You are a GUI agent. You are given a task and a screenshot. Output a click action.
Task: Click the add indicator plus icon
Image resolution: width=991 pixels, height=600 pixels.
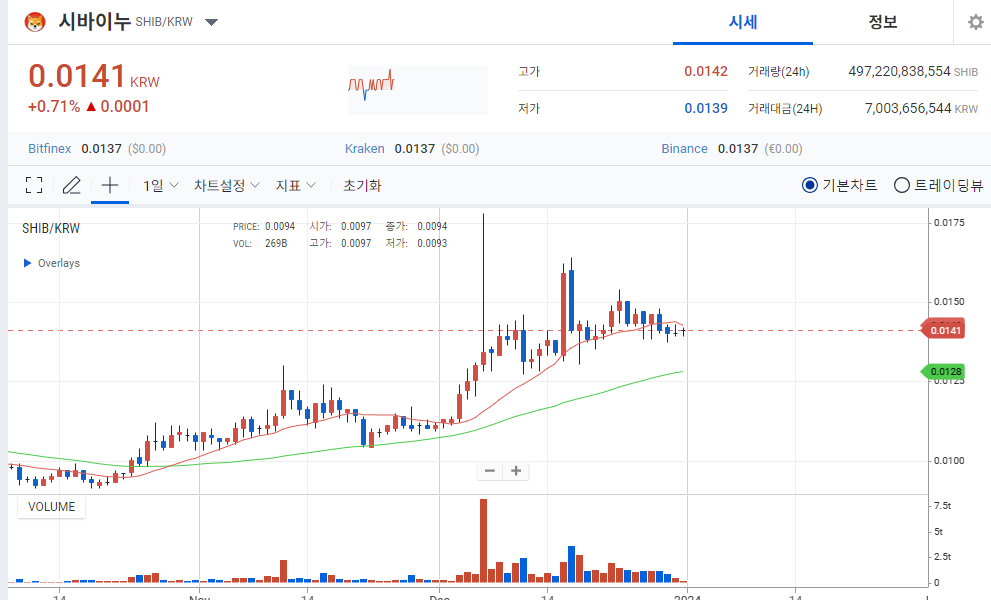pos(109,185)
